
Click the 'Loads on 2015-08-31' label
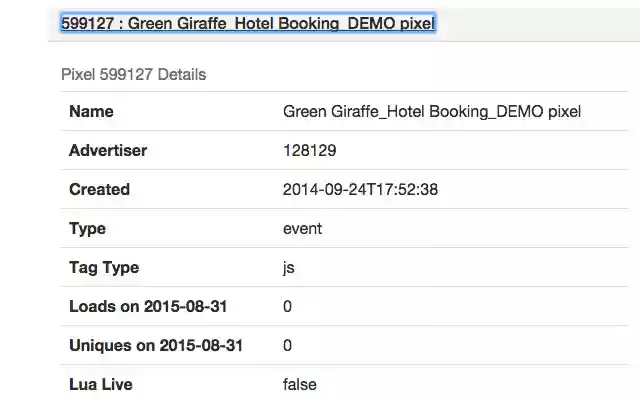[148, 307]
